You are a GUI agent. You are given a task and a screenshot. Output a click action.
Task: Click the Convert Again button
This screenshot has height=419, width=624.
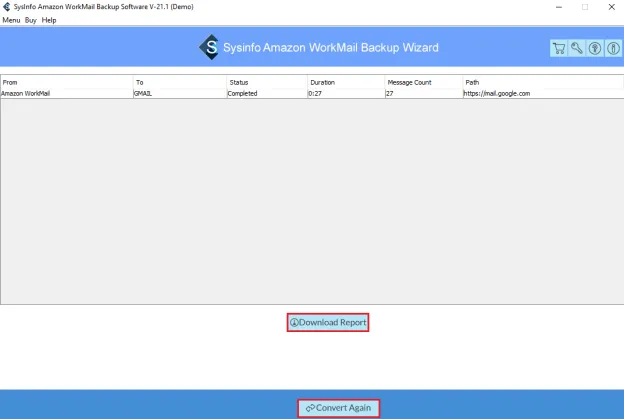point(339,408)
